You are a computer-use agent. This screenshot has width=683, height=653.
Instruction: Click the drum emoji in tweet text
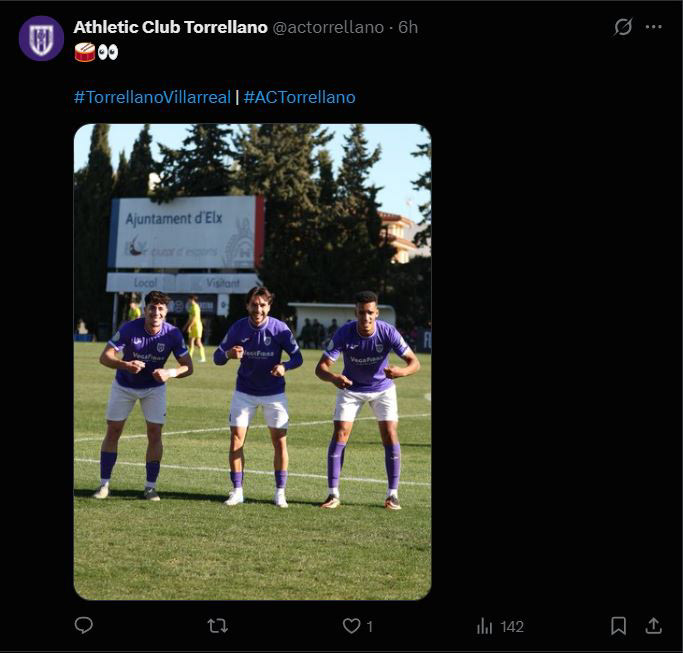point(85,52)
